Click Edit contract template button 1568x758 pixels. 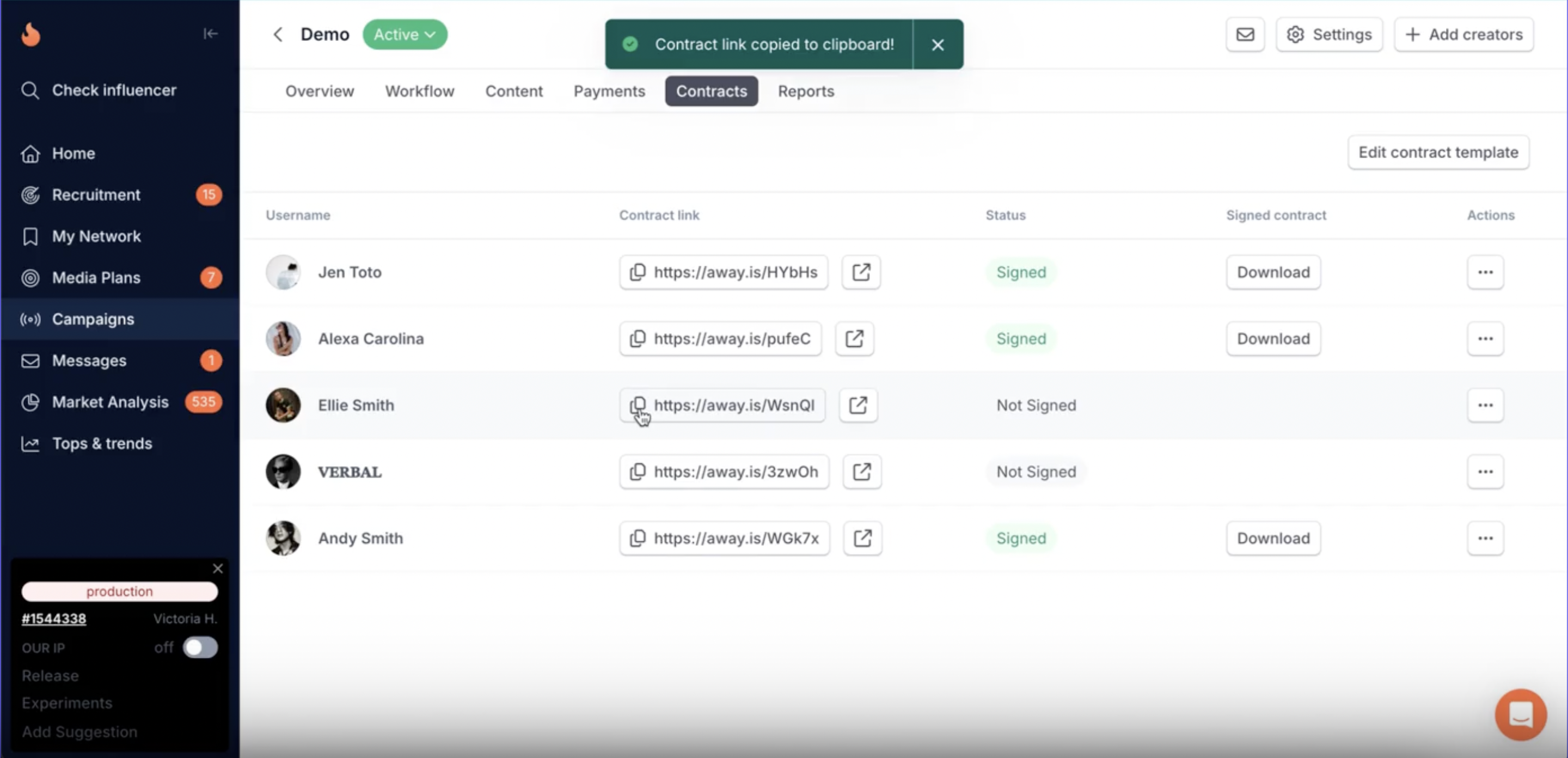tap(1438, 152)
